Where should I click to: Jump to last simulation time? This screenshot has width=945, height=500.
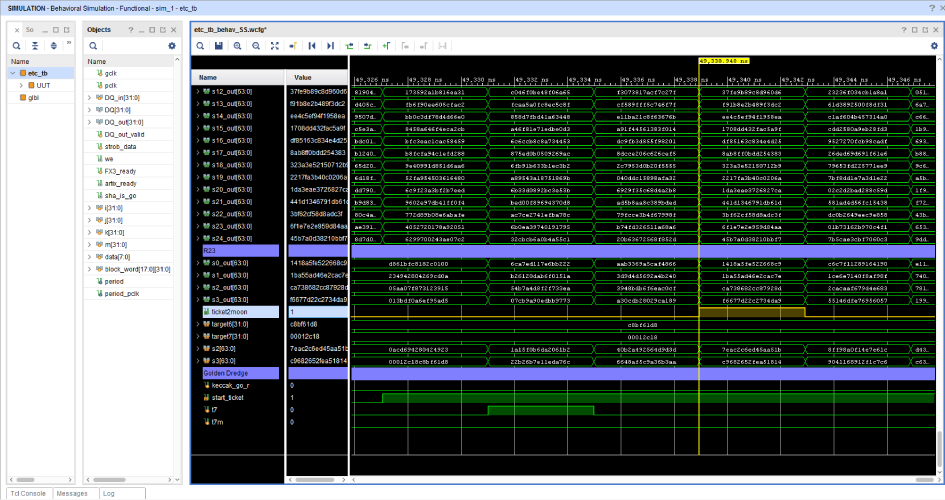tap(330, 46)
